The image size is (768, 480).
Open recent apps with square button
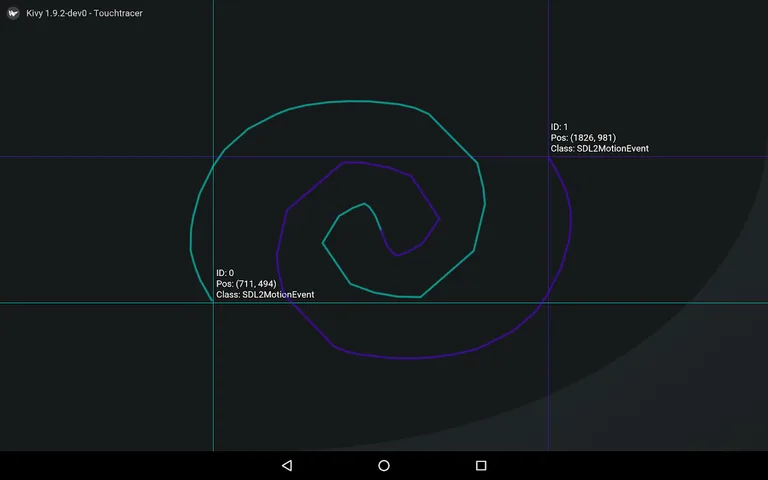click(481, 465)
